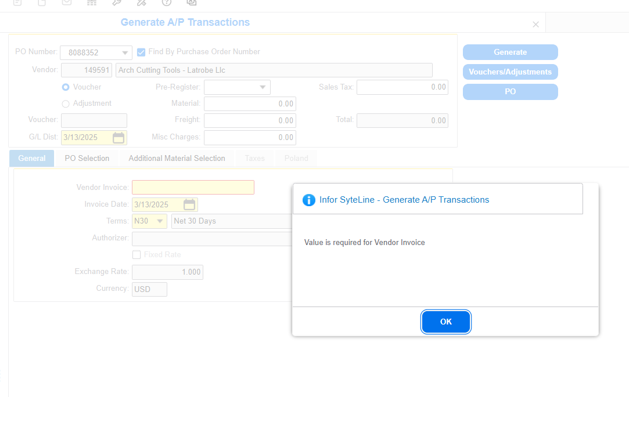Open the Pre-Register dropdown list
Viewport: 629px width, 430px height.
tap(262, 87)
